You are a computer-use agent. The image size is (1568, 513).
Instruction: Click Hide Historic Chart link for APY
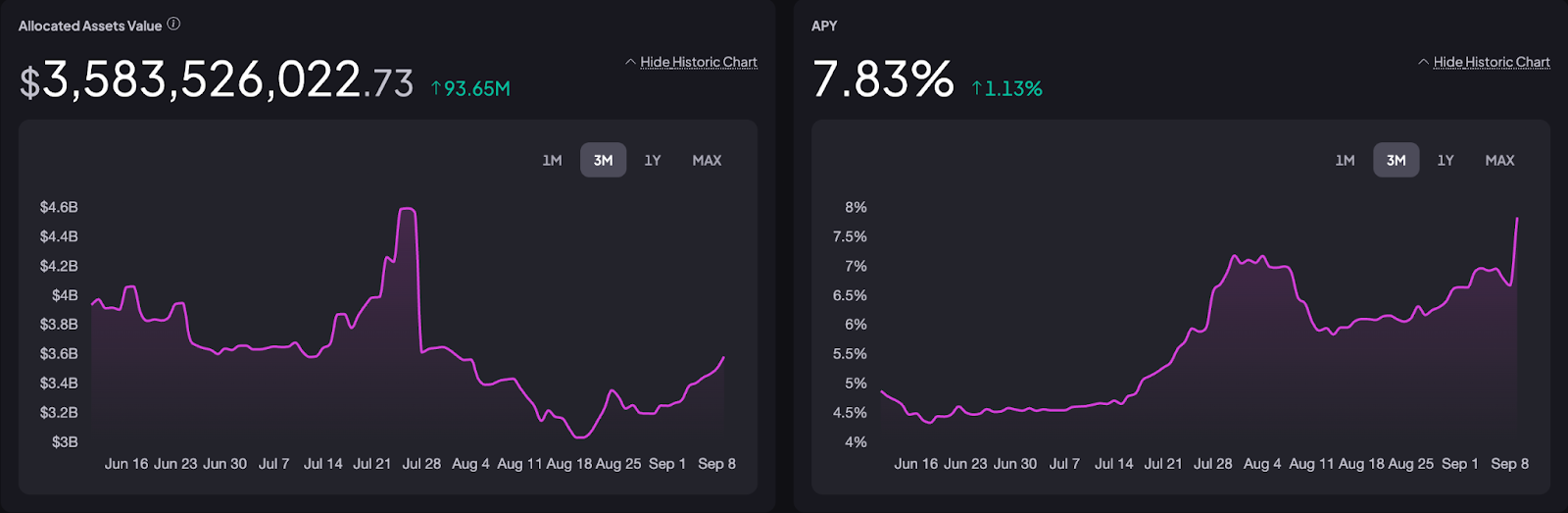pos(1492,62)
